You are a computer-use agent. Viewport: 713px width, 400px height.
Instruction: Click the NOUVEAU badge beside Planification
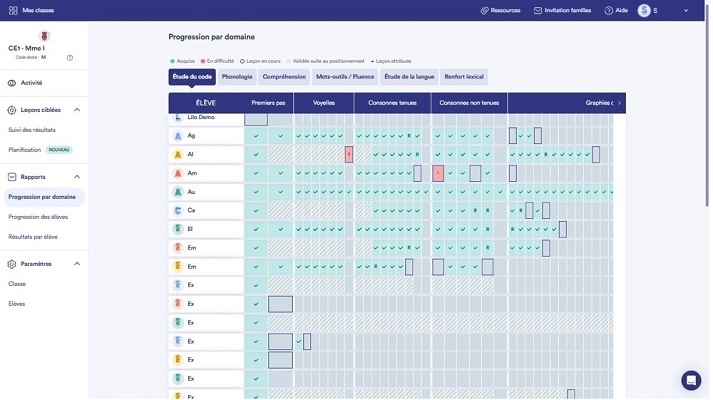(59, 150)
